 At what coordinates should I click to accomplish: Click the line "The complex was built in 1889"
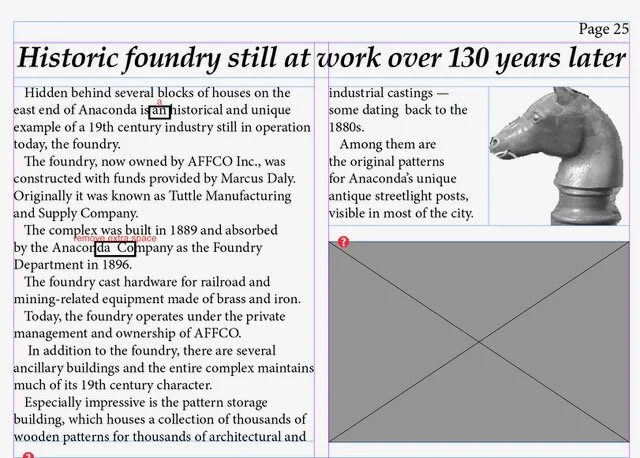(x=151, y=231)
